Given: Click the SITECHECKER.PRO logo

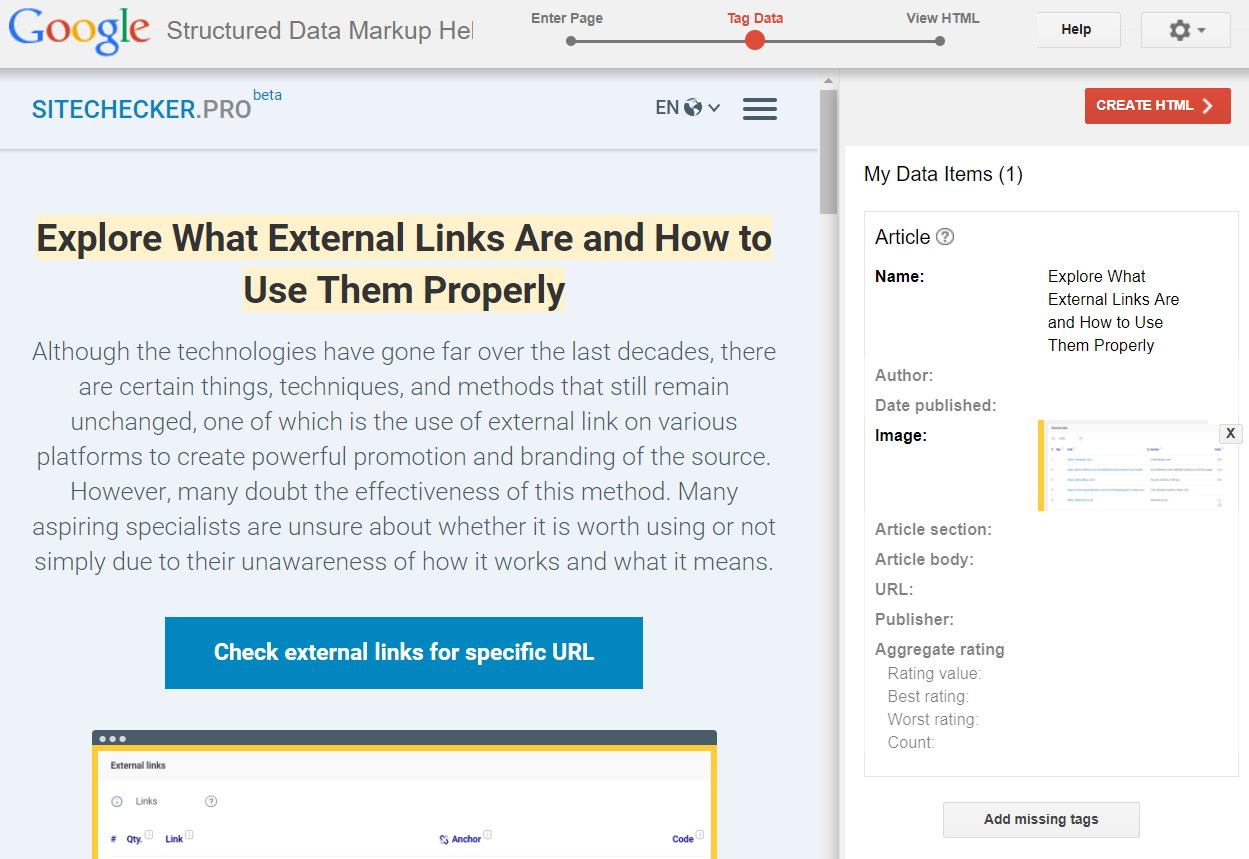Looking at the screenshot, I should [x=141, y=110].
